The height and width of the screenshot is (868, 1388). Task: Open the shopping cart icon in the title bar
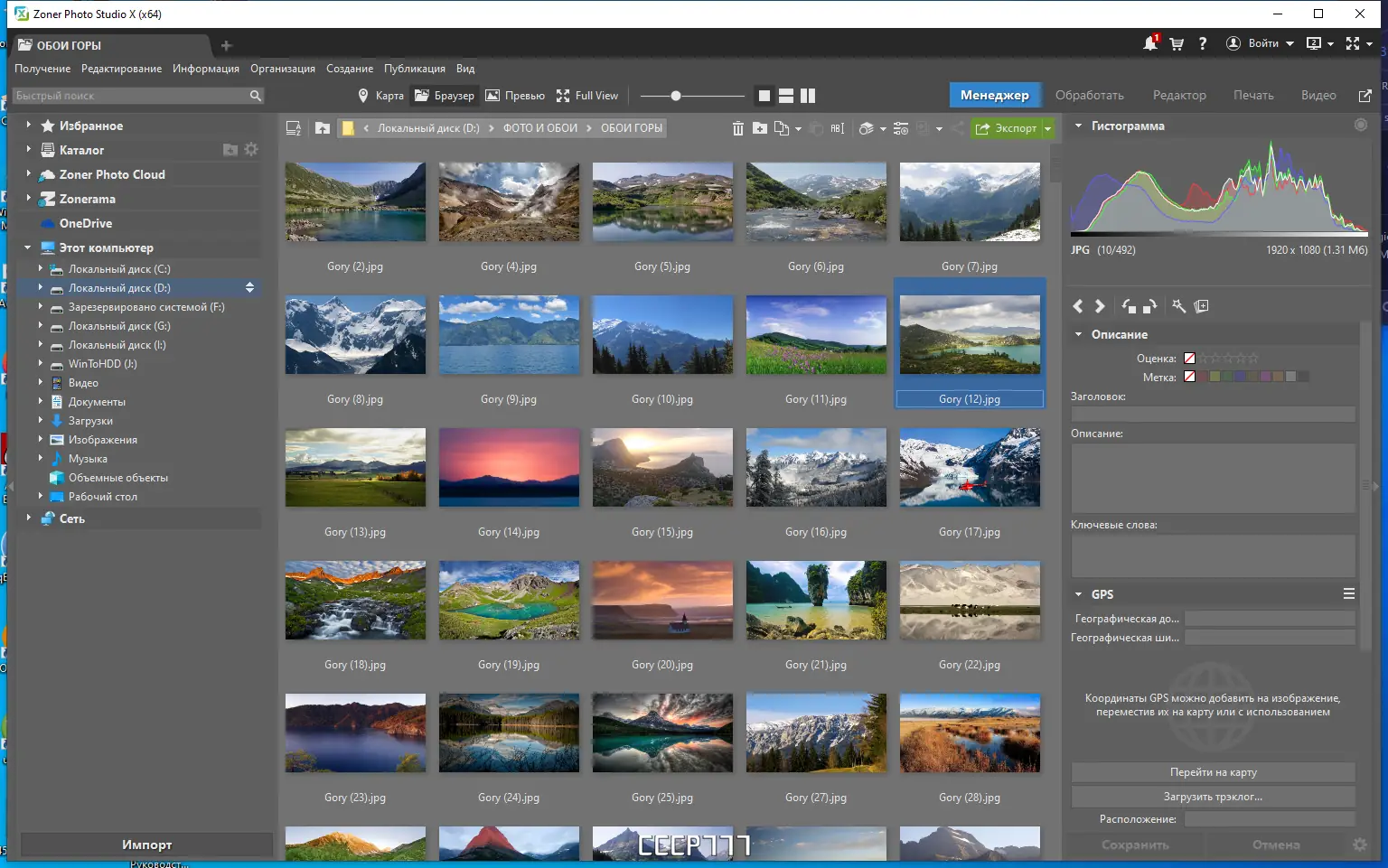click(1176, 42)
